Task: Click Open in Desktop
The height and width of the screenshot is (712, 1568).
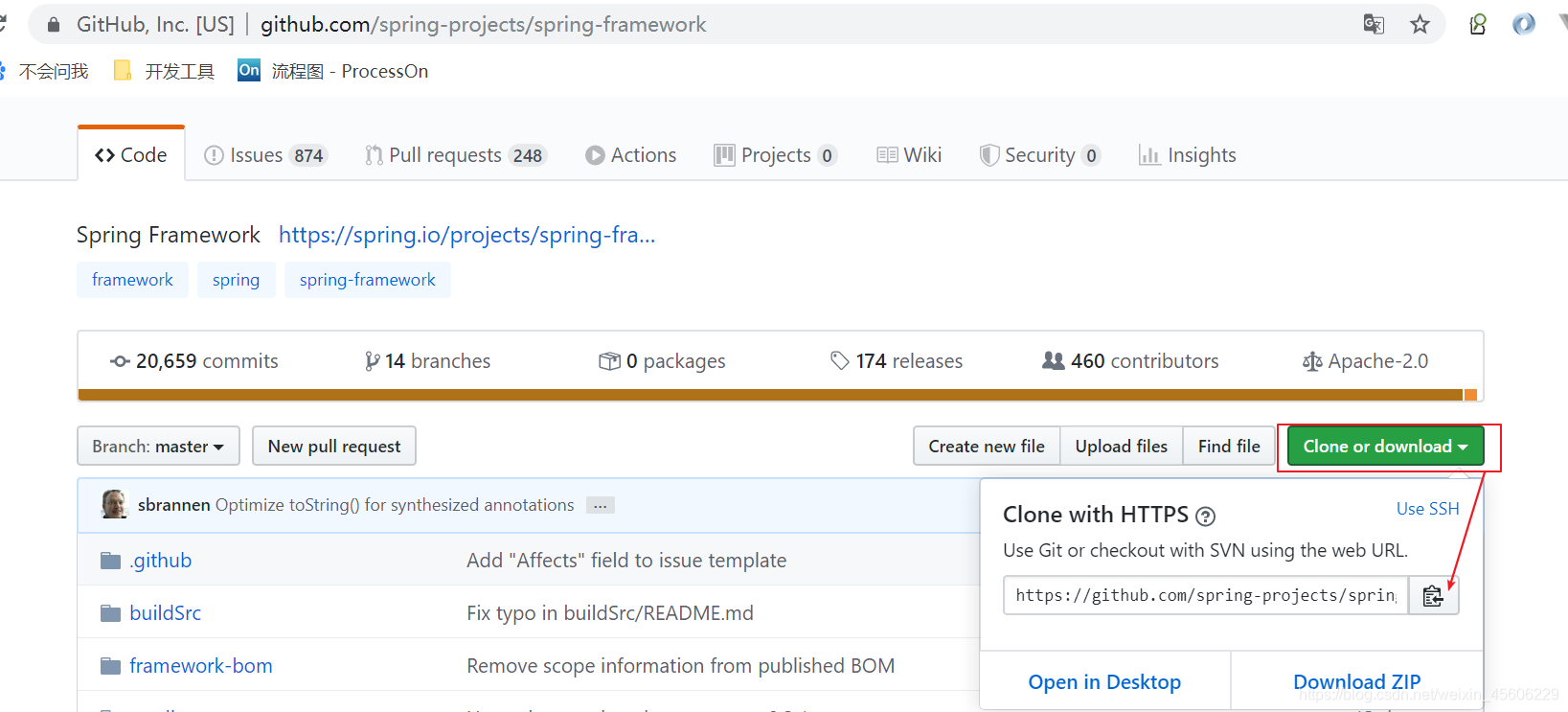Action: [x=1104, y=681]
